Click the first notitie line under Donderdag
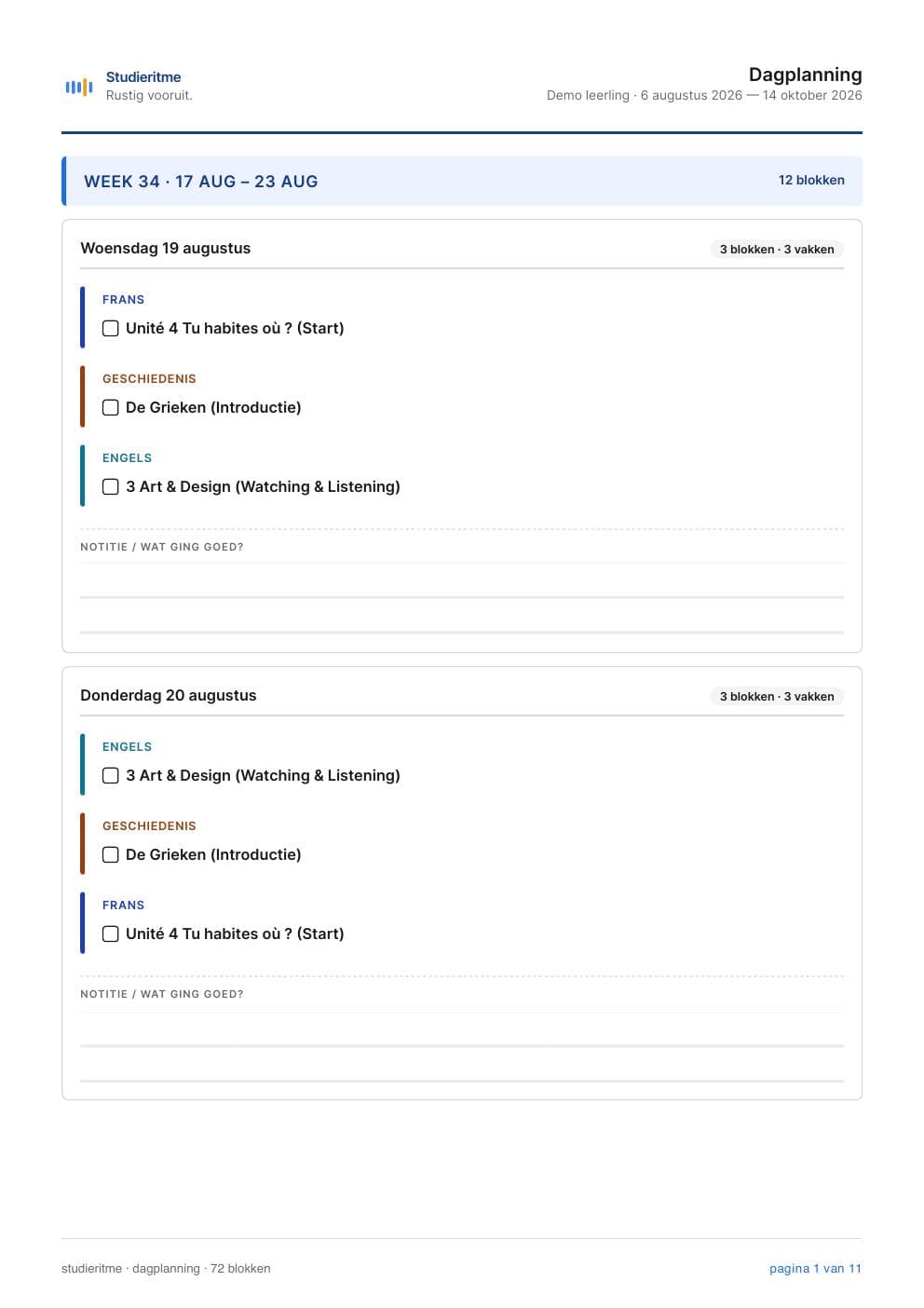Viewport: 924px width, 1308px height. [462, 1029]
